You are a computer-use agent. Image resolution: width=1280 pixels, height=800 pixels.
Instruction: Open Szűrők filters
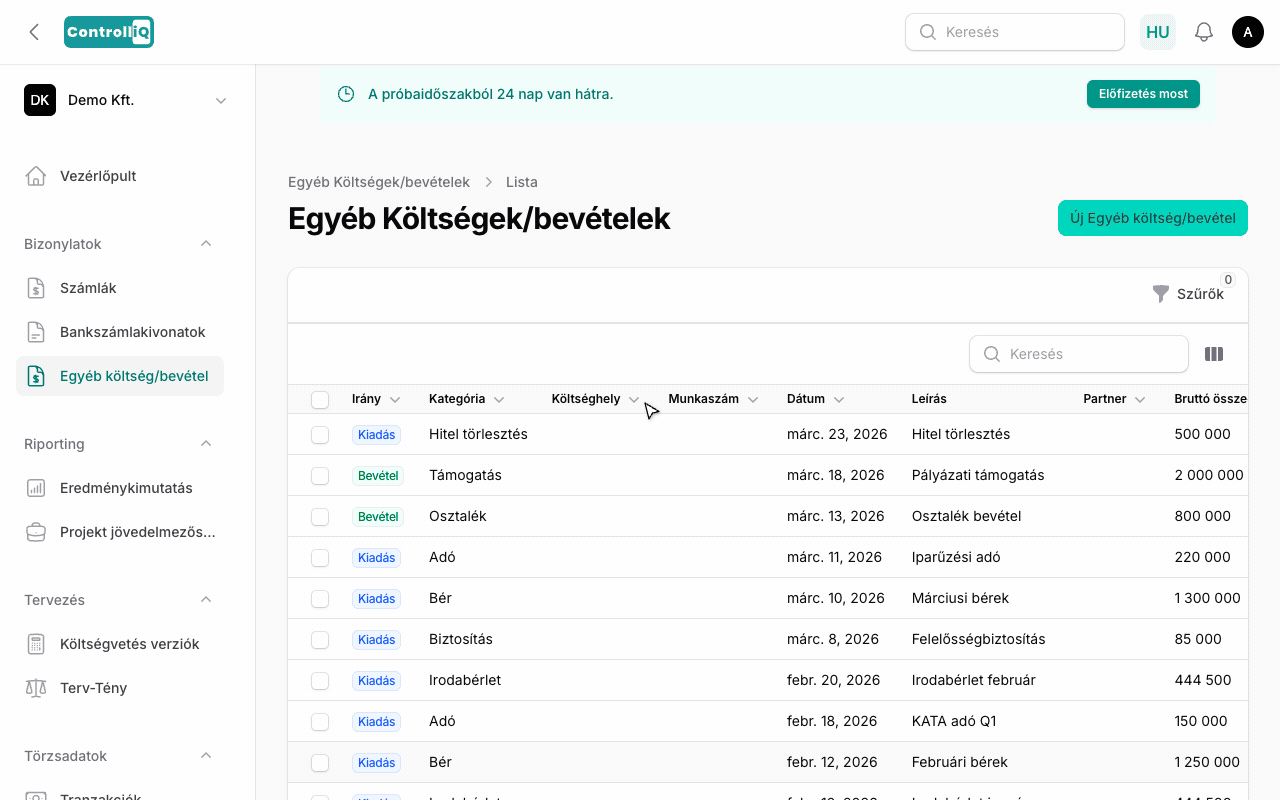(1188, 294)
